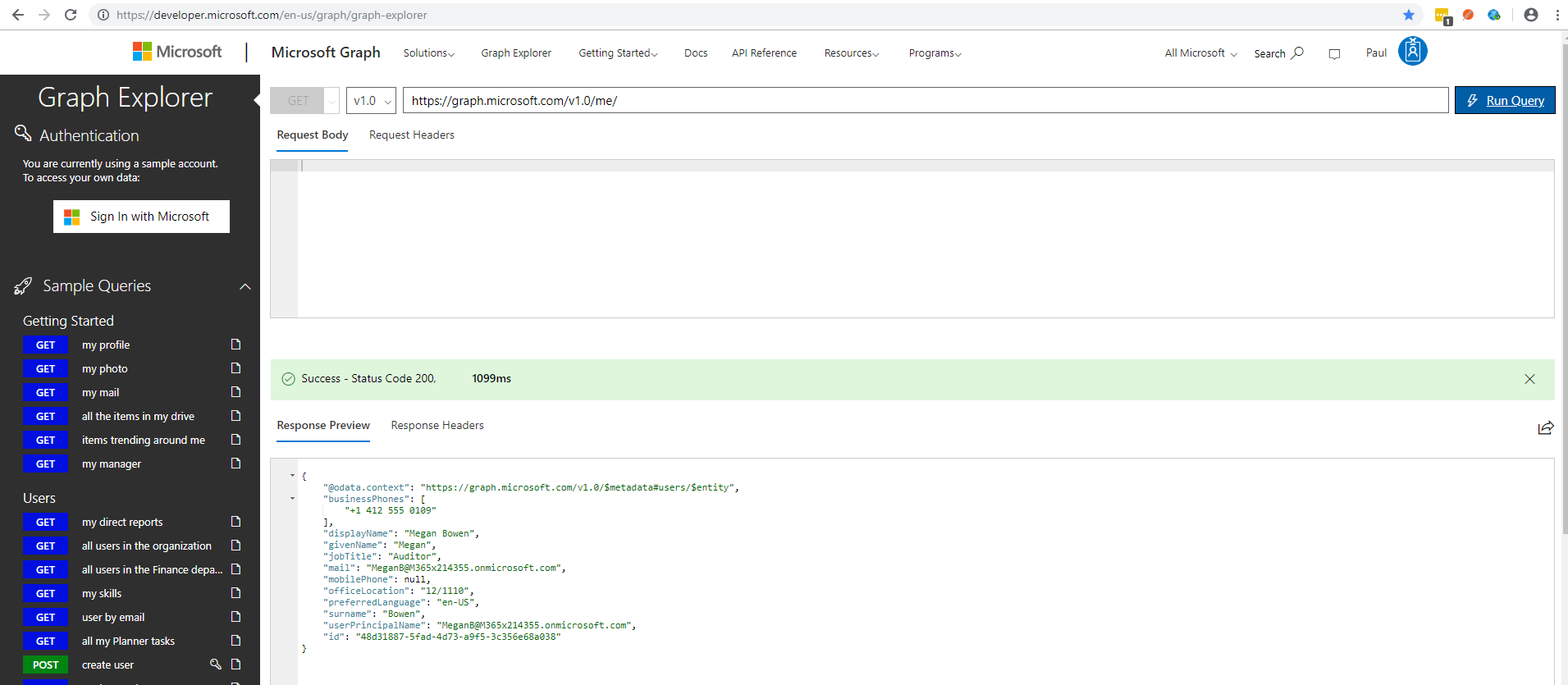Open the Microsoft Graph home link
The width and height of the screenshot is (1568, 685).
(x=326, y=53)
